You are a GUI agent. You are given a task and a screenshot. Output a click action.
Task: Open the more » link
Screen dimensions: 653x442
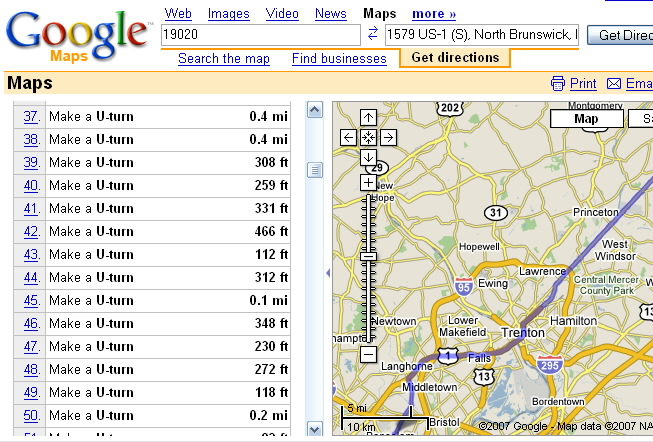click(x=434, y=14)
